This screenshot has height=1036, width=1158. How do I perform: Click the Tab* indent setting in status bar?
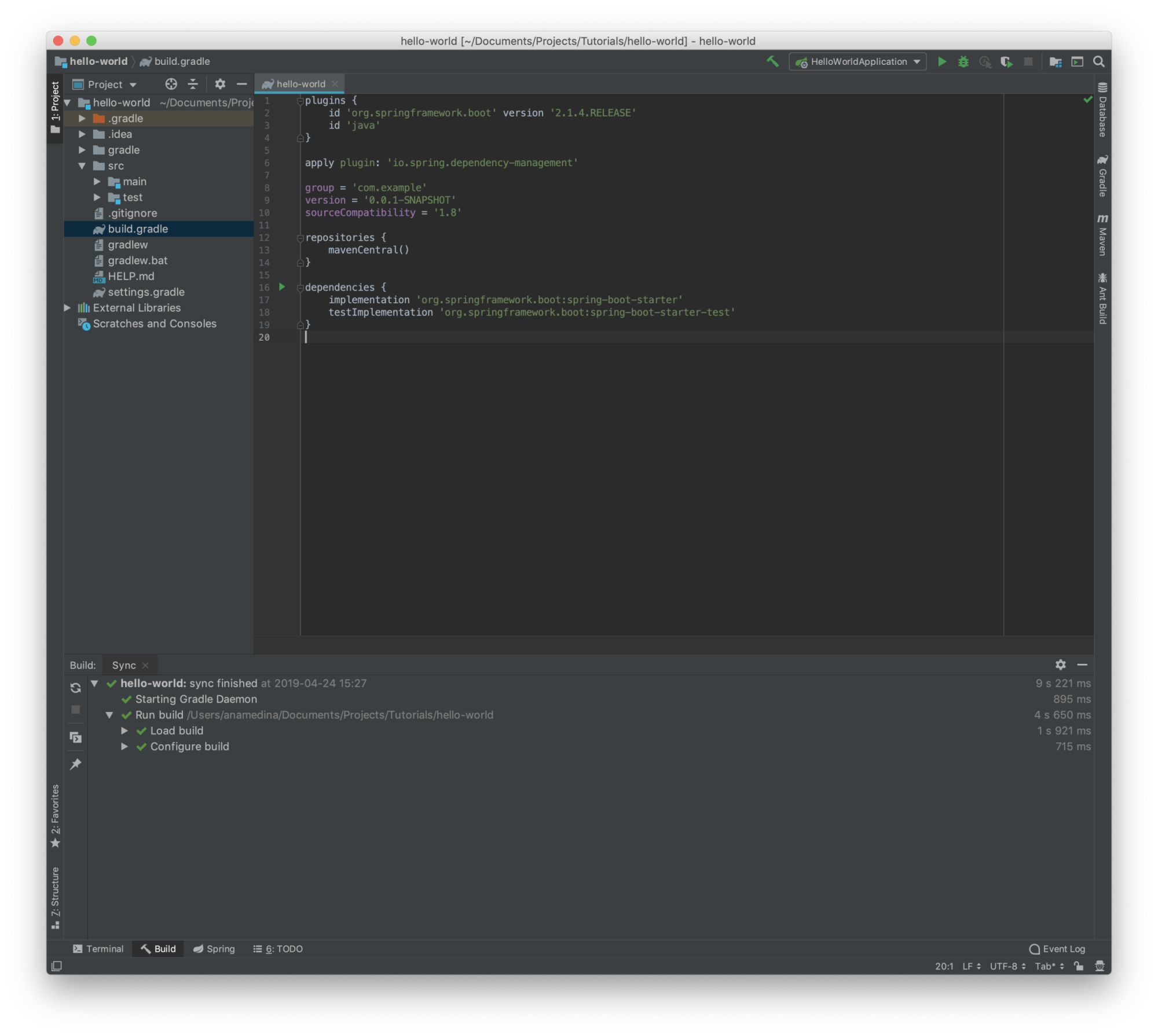(x=1049, y=966)
